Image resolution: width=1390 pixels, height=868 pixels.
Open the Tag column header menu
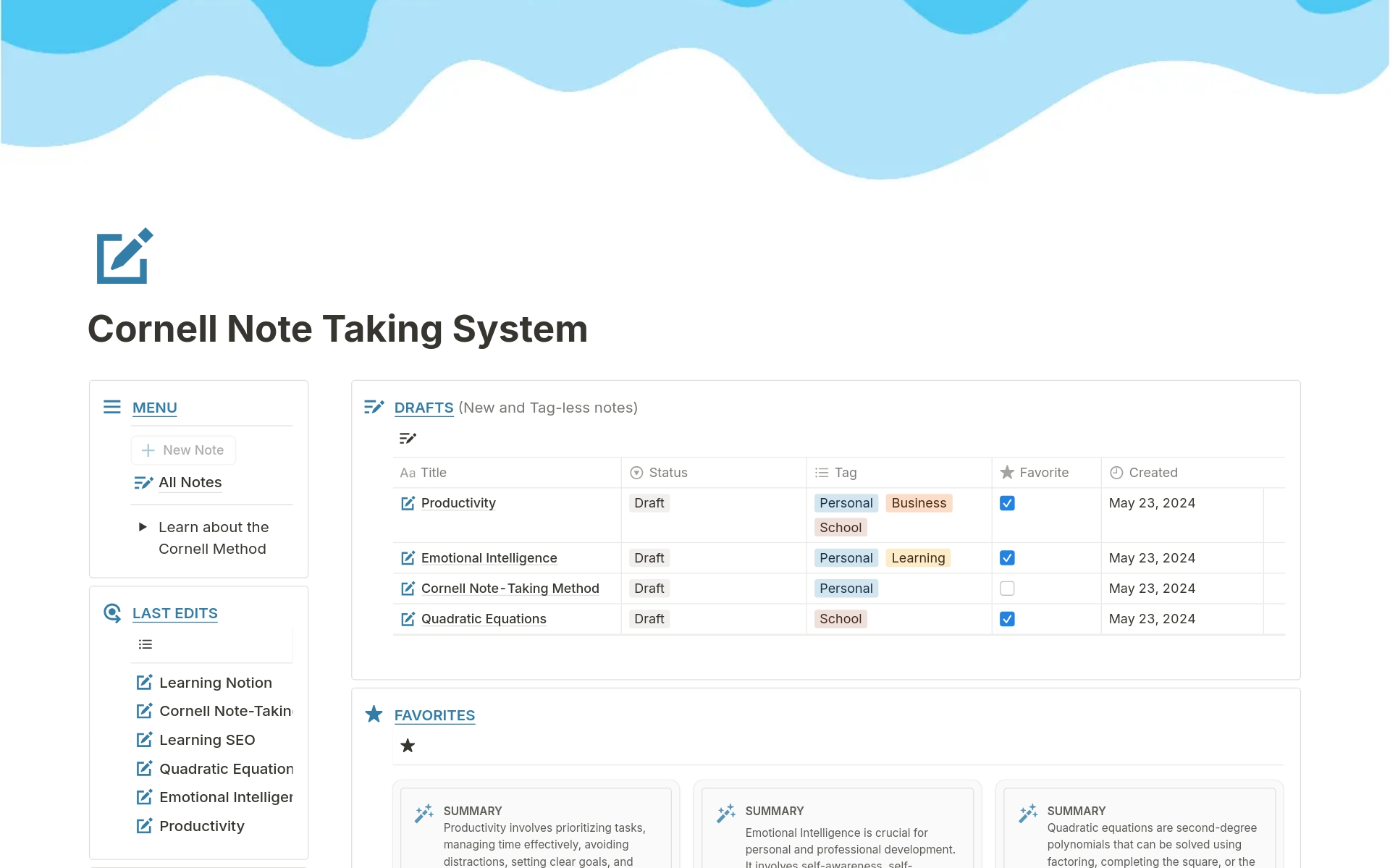tap(845, 473)
